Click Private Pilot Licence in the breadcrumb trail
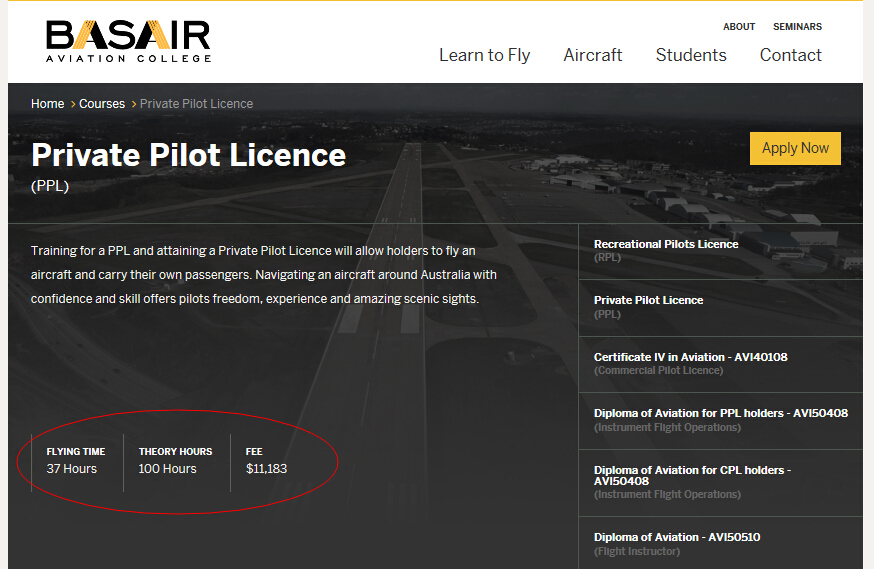Image resolution: width=874 pixels, height=569 pixels. [196, 104]
